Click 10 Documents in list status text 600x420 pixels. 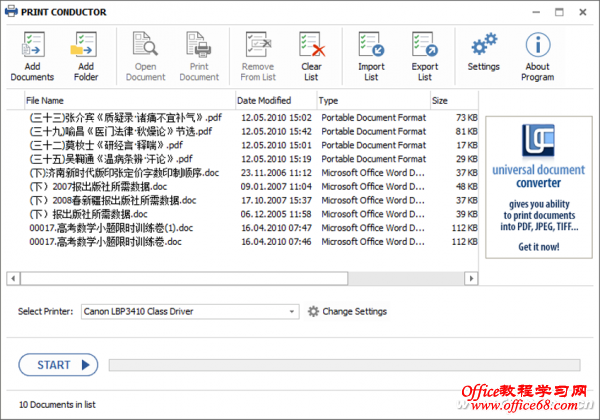click(x=57, y=404)
